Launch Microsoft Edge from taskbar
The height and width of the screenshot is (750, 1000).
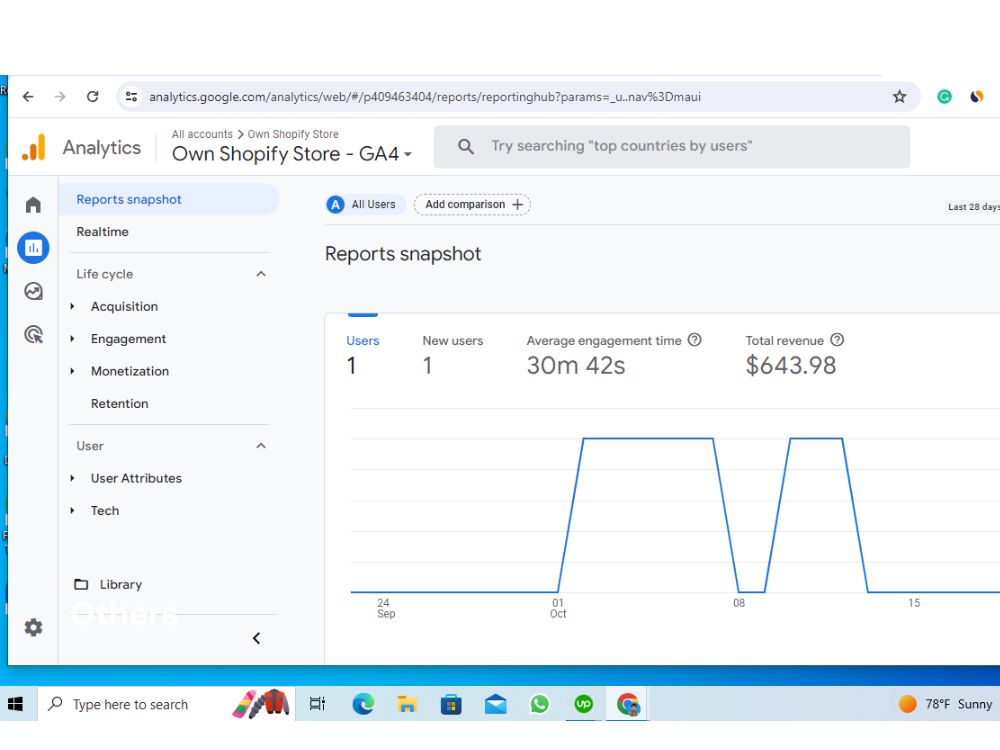[x=363, y=704]
